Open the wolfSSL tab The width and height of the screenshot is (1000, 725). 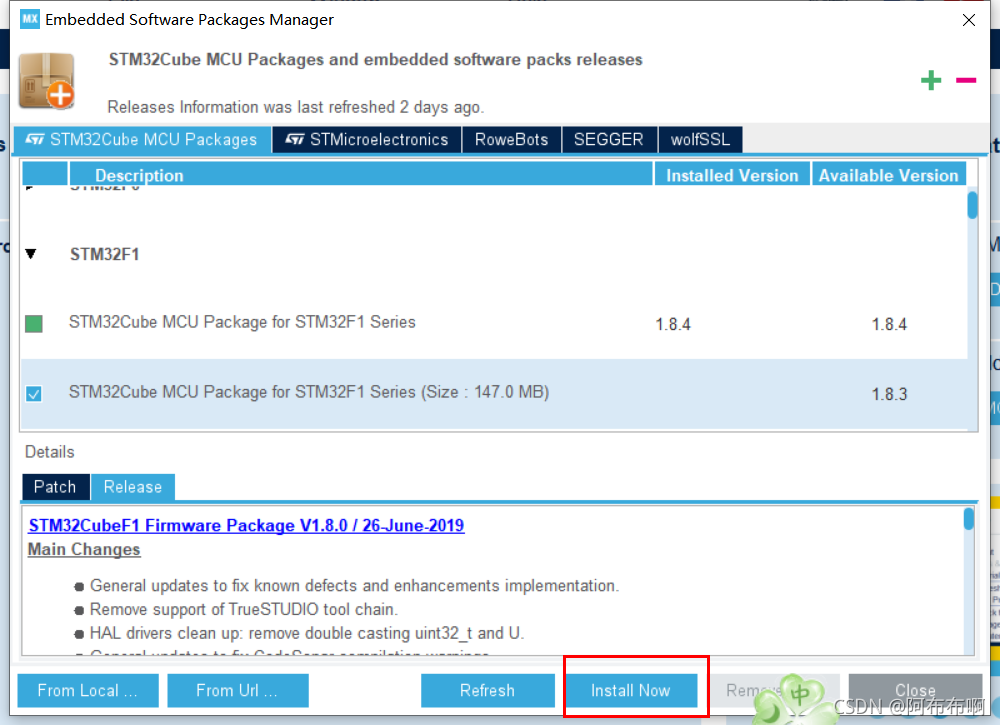[700, 140]
